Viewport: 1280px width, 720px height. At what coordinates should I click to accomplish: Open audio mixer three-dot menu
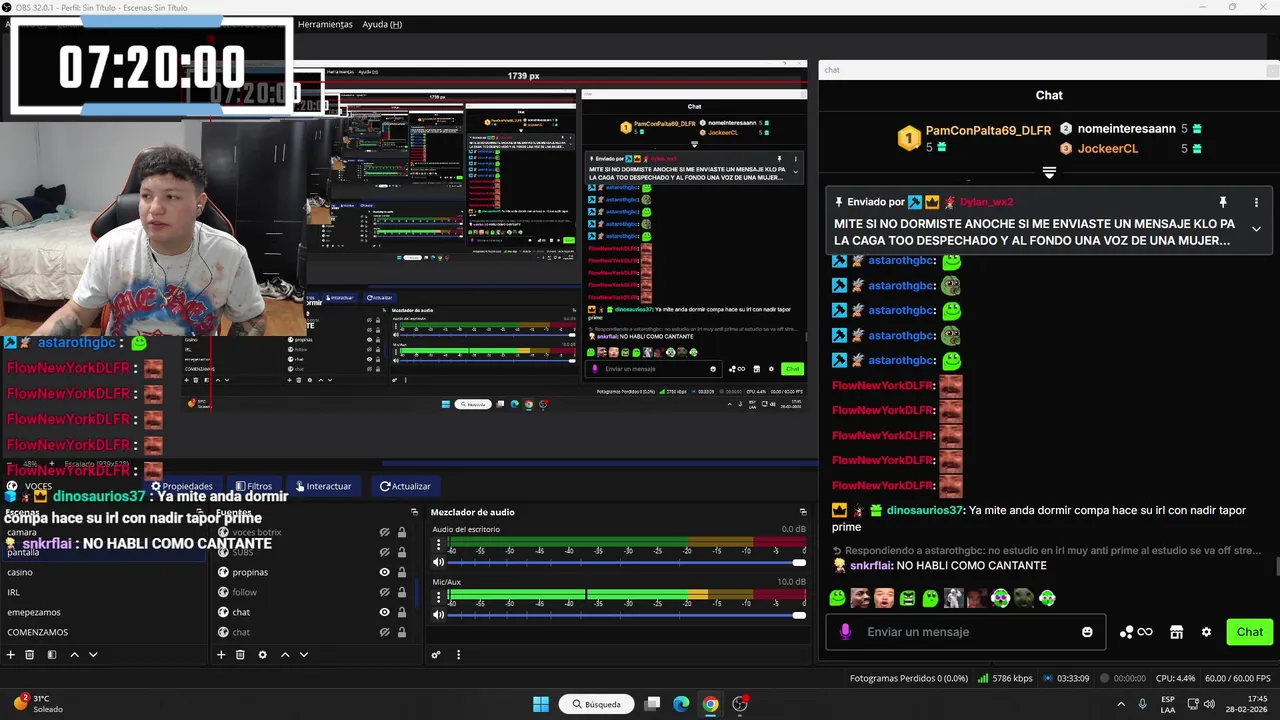tap(458, 655)
